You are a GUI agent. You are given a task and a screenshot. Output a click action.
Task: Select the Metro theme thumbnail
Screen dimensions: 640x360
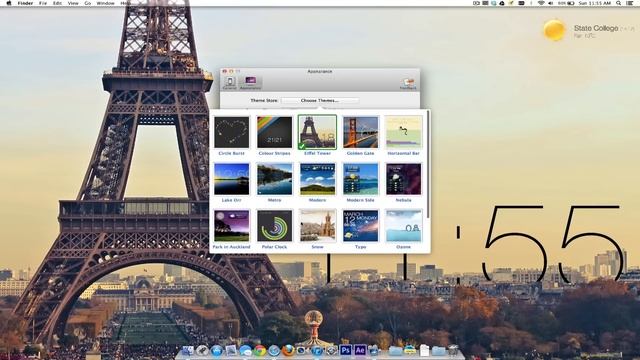click(x=274, y=179)
